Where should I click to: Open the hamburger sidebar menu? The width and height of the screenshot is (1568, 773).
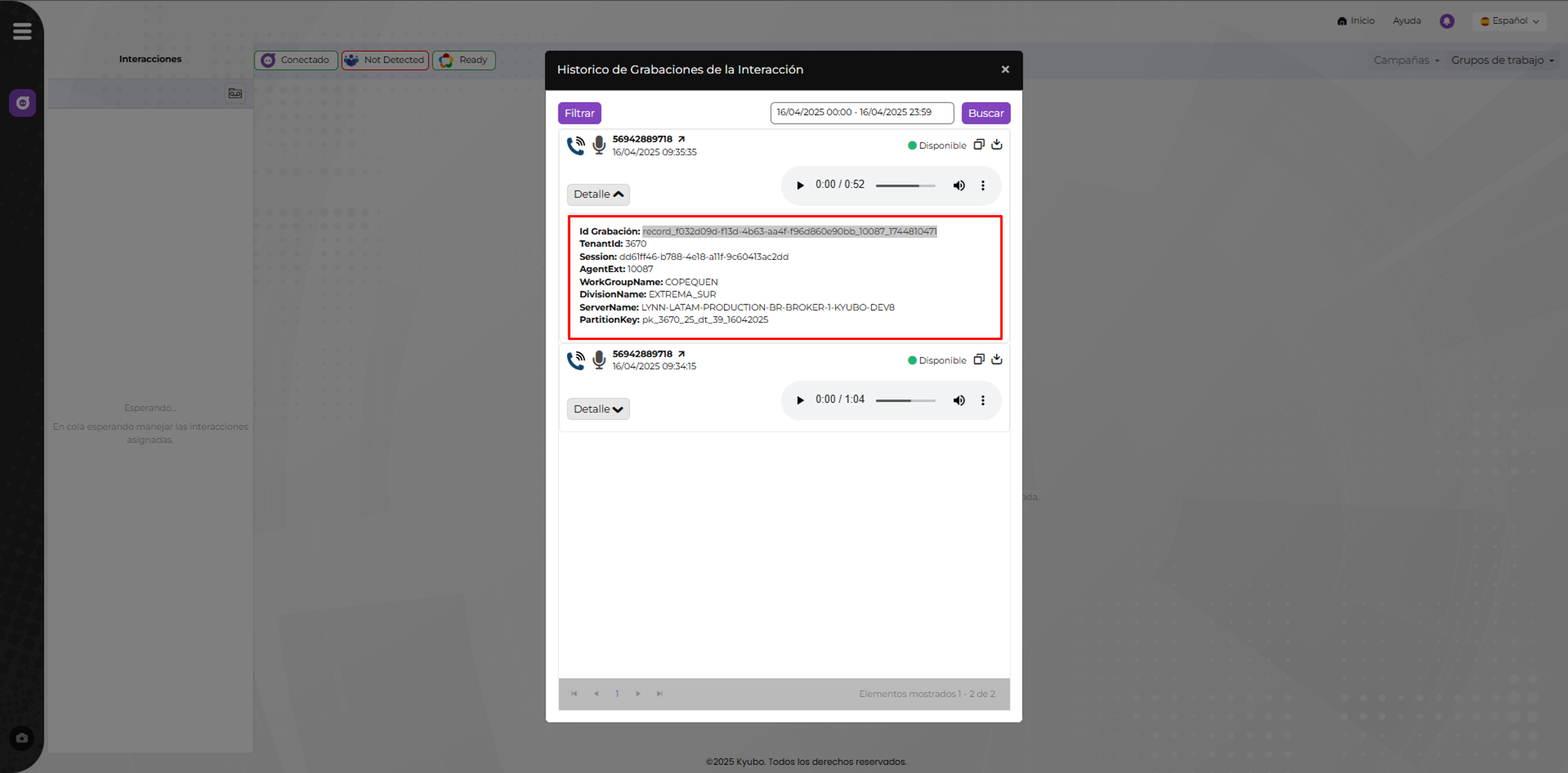(x=22, y=31)
